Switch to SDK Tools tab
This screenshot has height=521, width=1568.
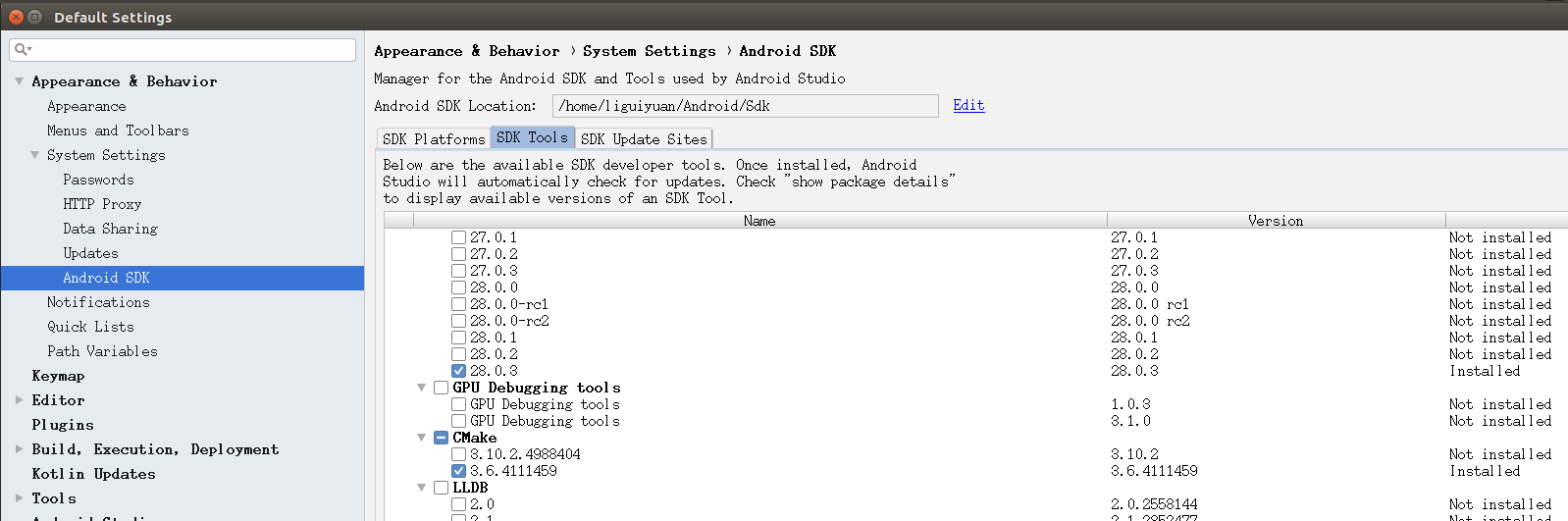532,137
